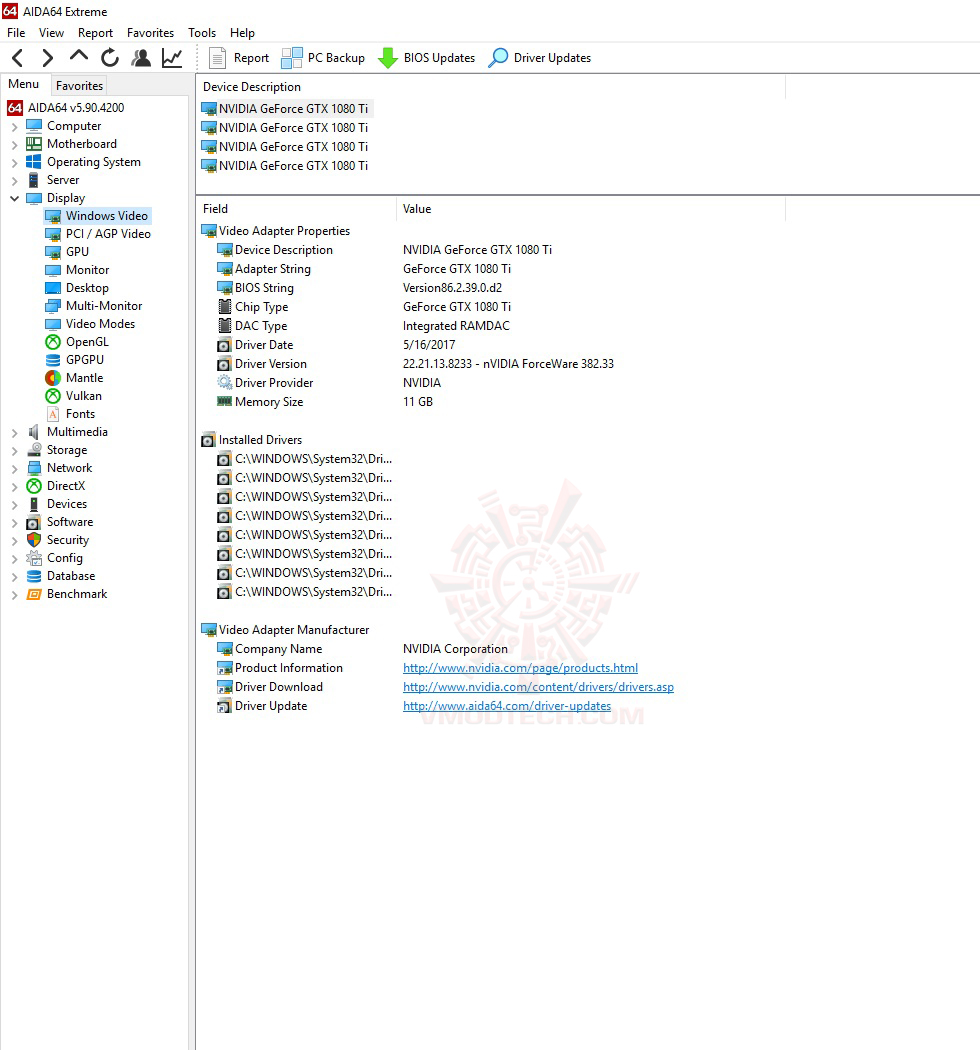Expand the Motherboard tree node

tap(14, 145)
